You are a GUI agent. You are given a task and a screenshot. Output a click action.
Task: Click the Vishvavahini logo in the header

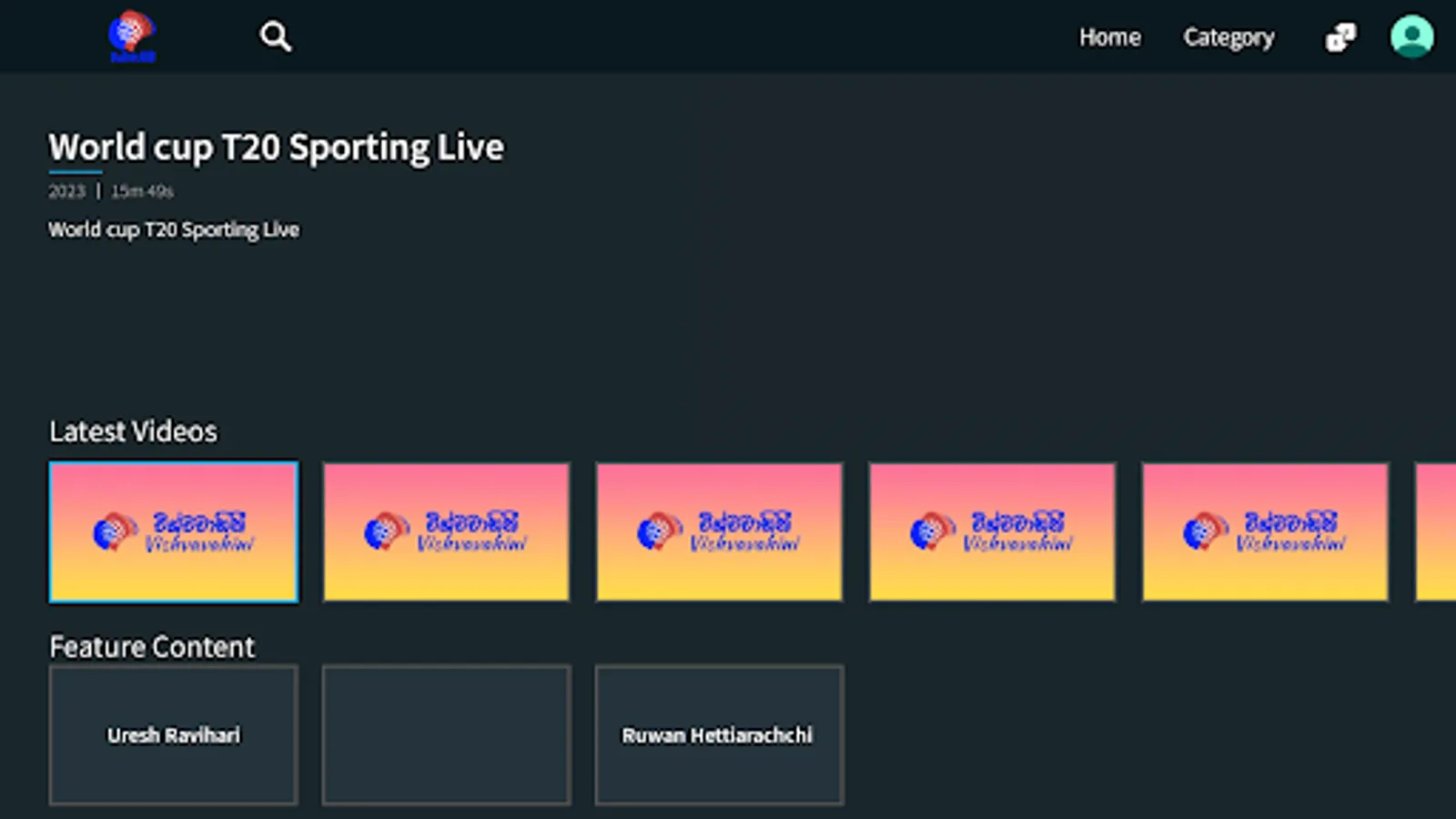tap(133, 36)
